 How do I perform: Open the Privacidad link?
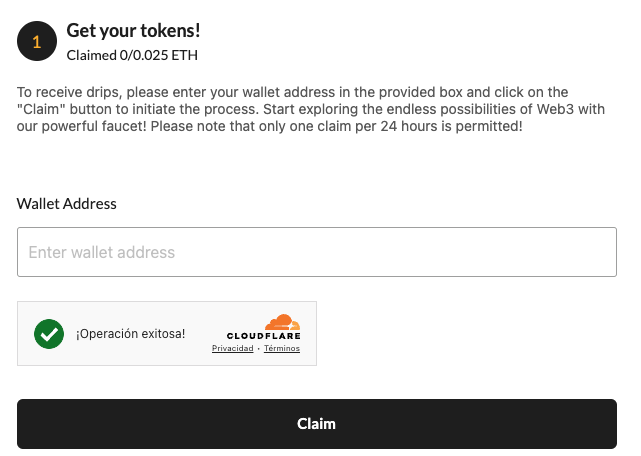[232, 349]
